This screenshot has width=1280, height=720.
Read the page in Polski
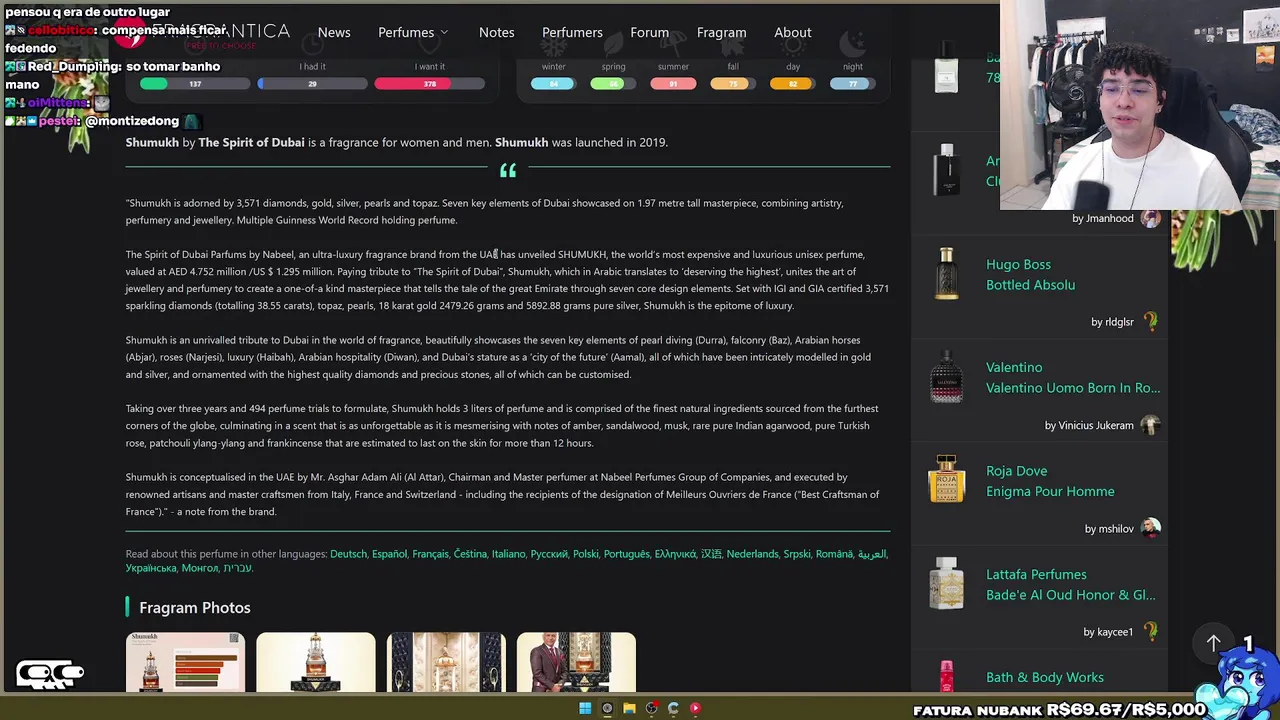(586, 554)
